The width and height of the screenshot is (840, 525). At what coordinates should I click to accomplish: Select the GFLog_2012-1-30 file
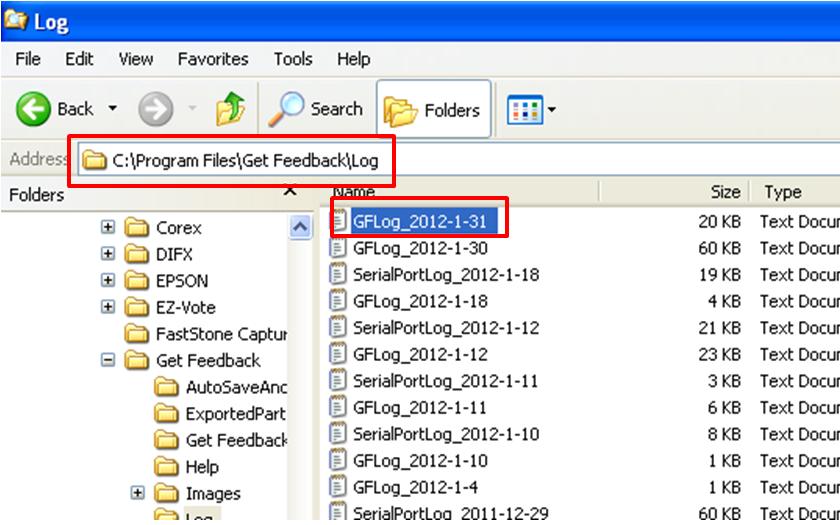tap(420, 248)
